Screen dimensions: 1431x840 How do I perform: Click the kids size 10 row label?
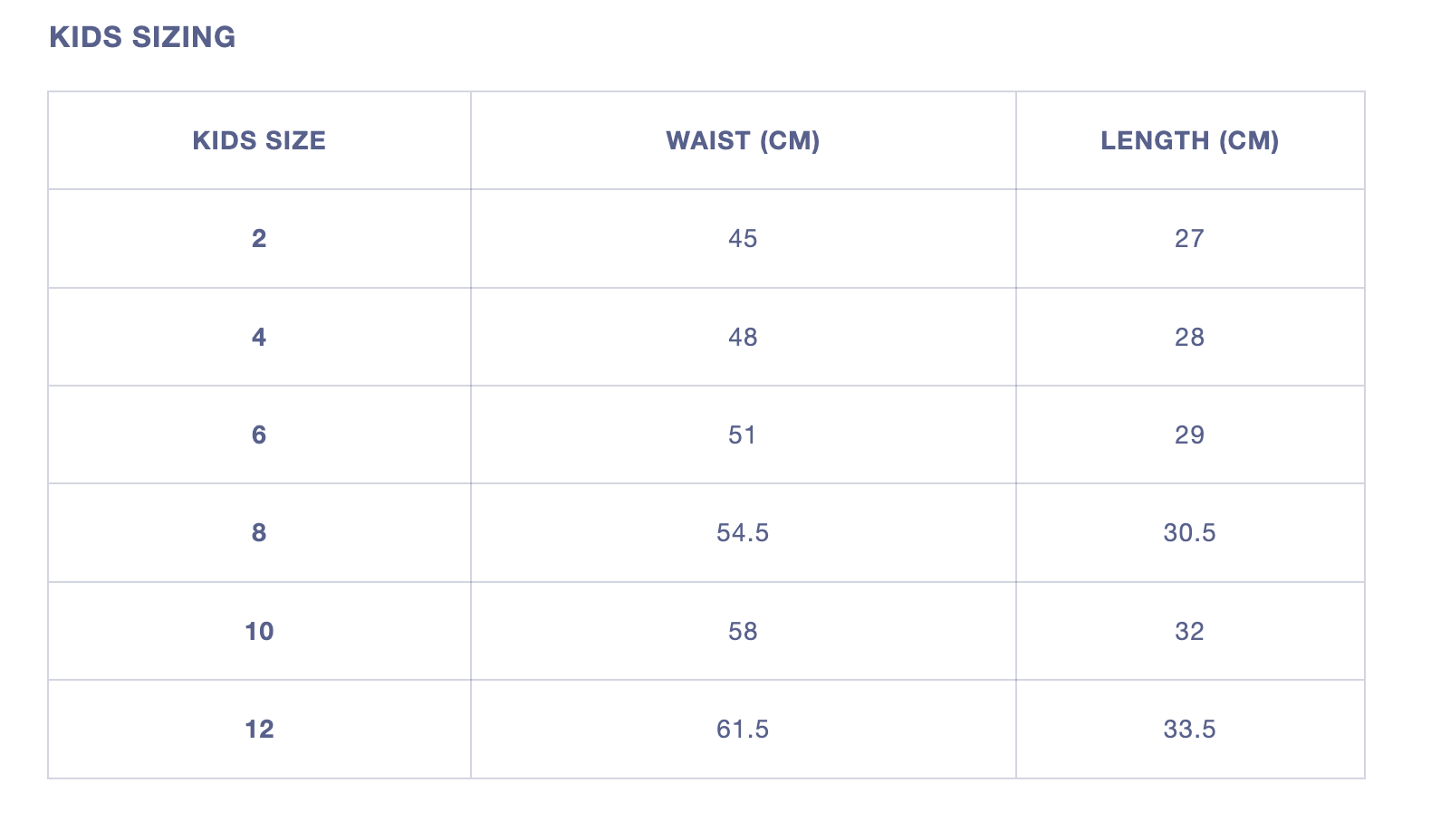pos(259,632)
